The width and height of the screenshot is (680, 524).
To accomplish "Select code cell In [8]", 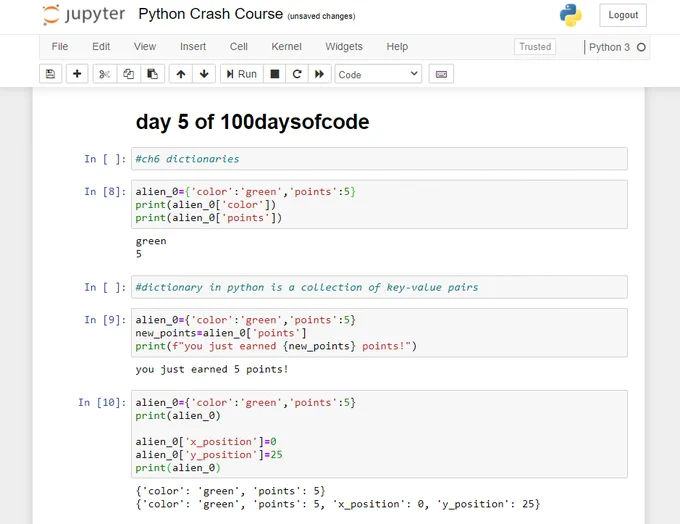I will click(379, 204).
